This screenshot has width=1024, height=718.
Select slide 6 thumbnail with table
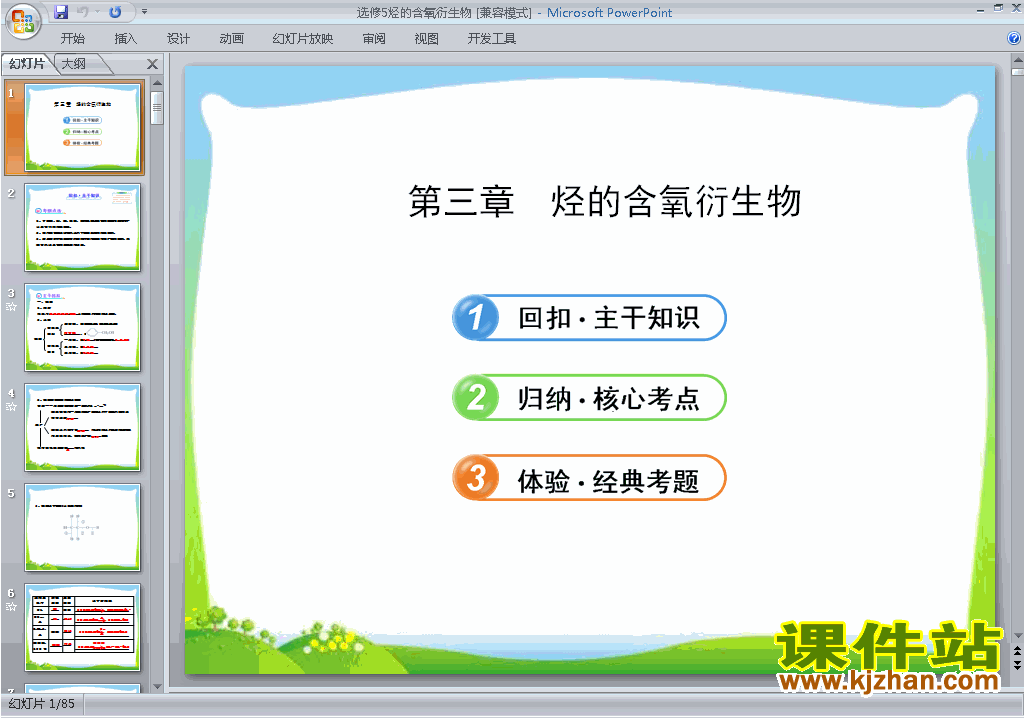click(82, 627)
